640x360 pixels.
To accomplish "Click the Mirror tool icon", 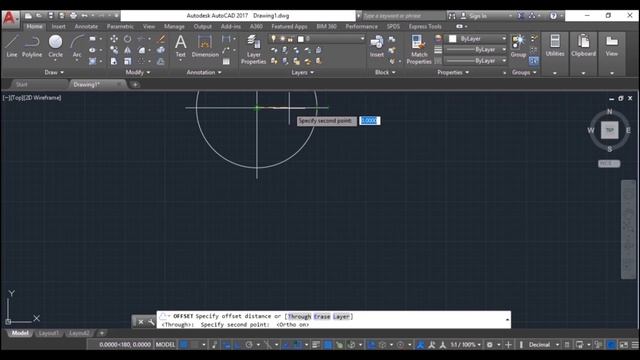I will click(x=127, y=50).
